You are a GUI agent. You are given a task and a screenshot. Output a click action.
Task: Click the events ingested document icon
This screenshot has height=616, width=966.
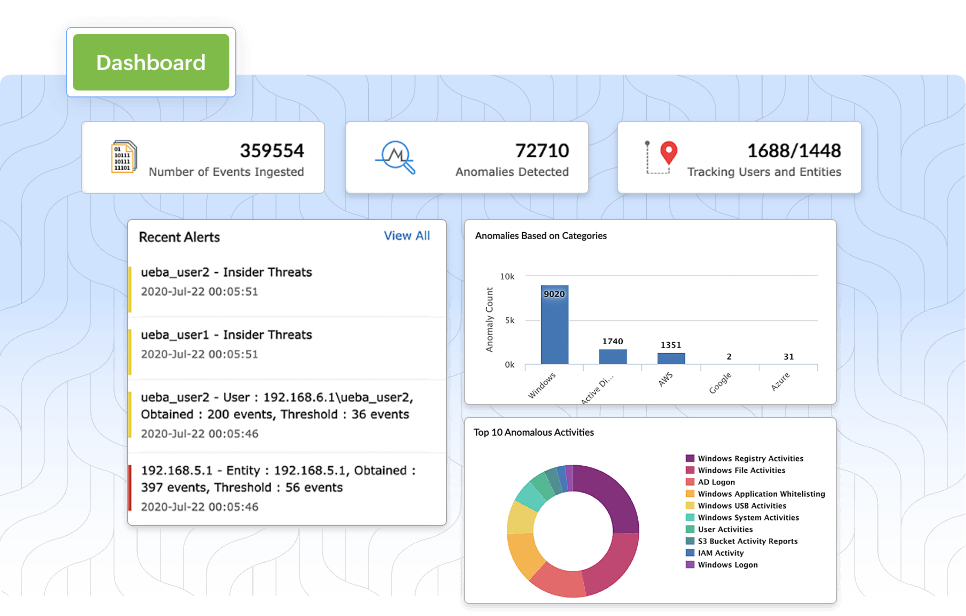click(x=124, y=157)
